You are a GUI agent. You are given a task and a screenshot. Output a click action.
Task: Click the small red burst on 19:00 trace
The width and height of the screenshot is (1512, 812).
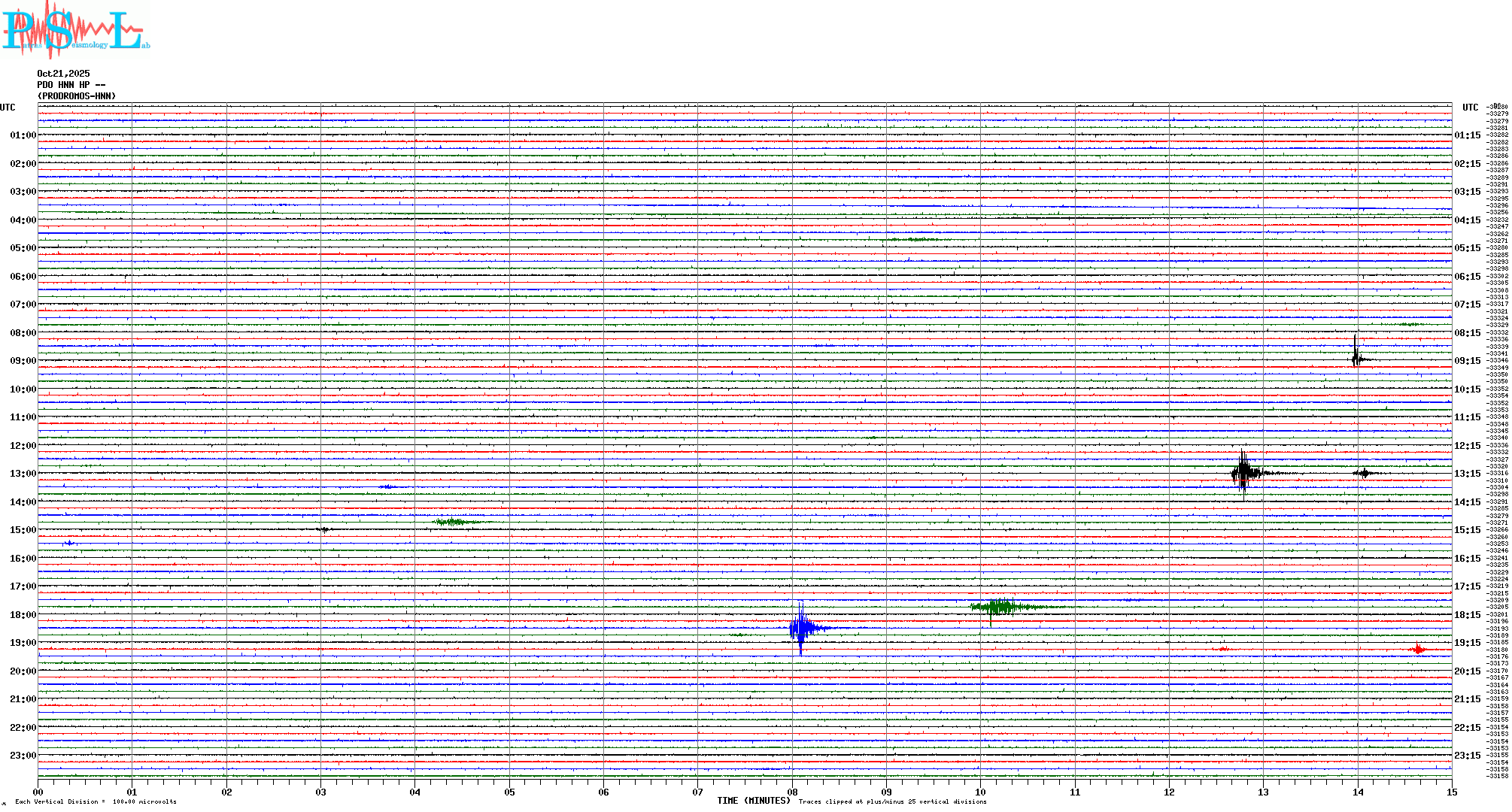(1418, 649)
